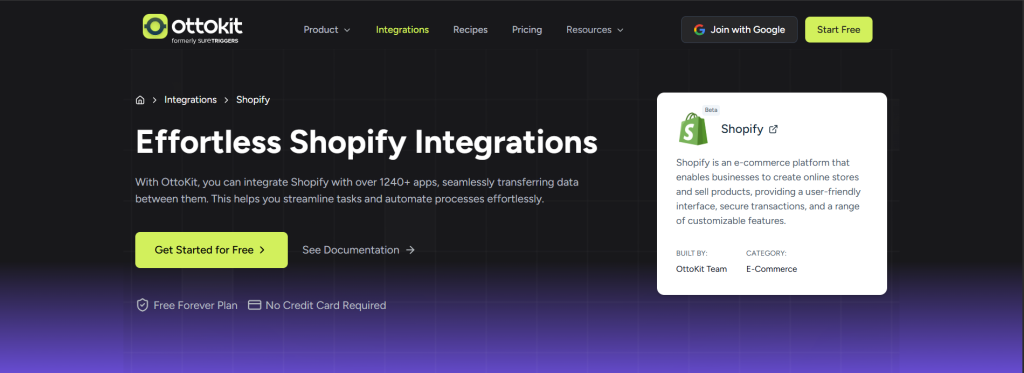The image size is (1024, 373).
Task: Click the shield icon beside Free Forever Plan
Action: [x=142, y=305]
